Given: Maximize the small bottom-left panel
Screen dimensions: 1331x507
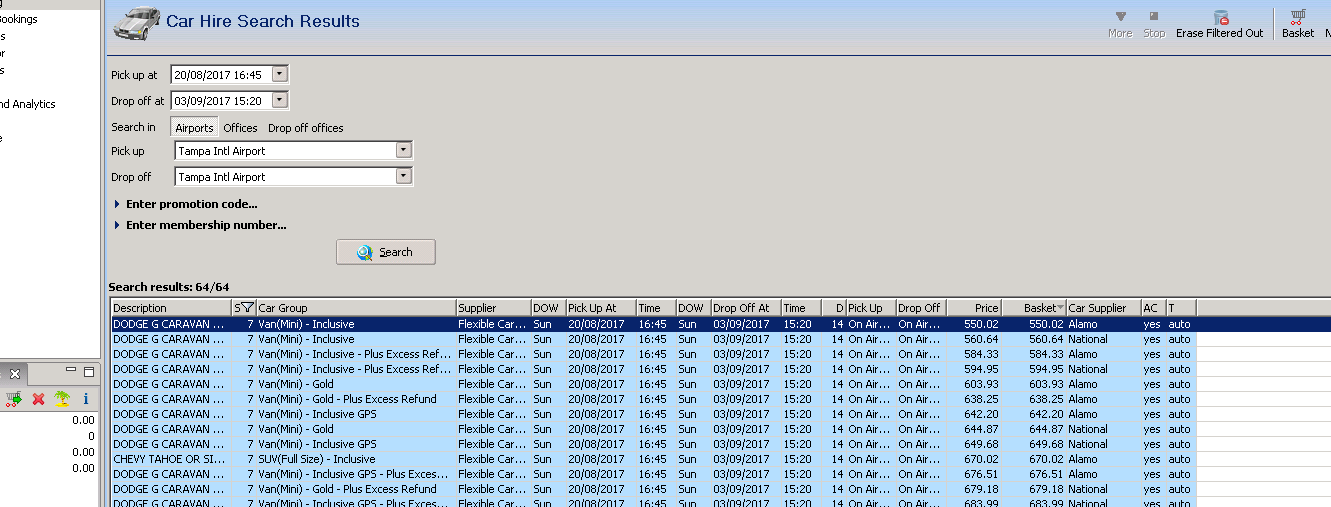Looking at the screenshot, I should 88,372.
